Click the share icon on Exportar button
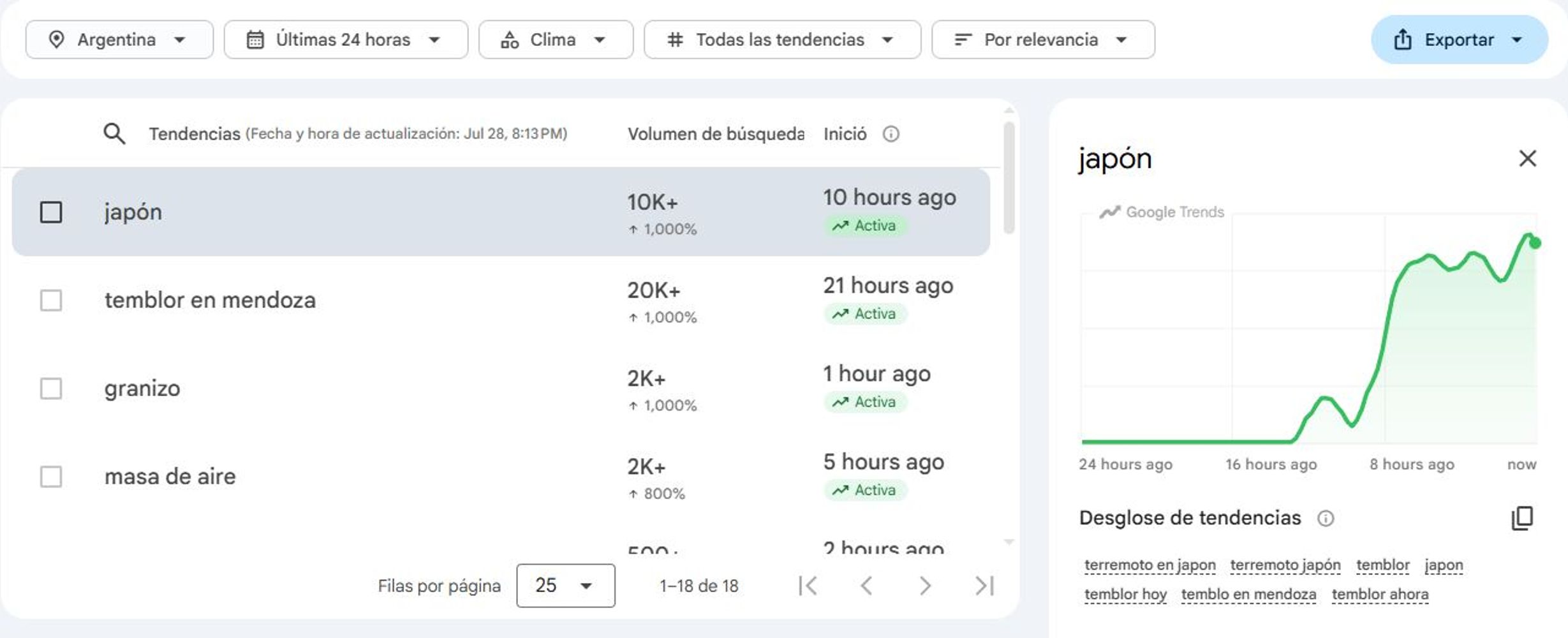 (x=1403, y=40)
